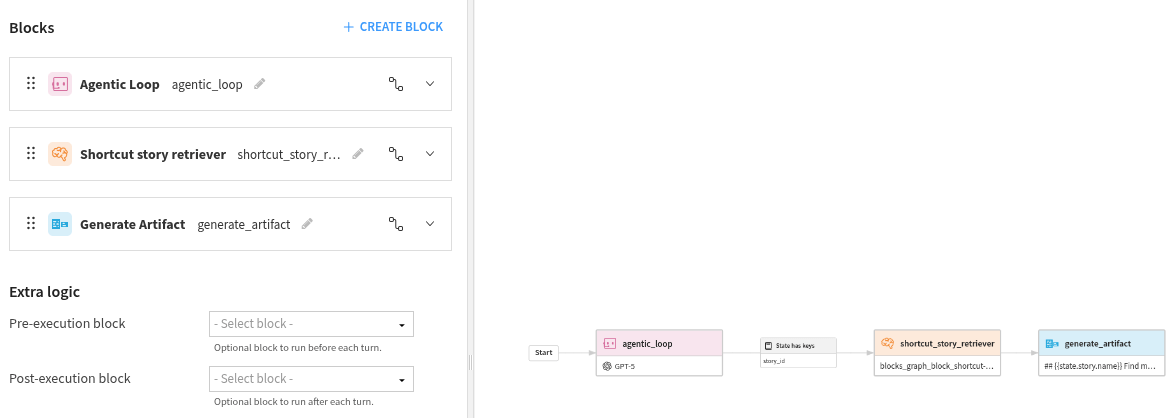Open the Post-execution block dropdown
1174x418 pixels.
pyautogui.click(x=311, y=379)
